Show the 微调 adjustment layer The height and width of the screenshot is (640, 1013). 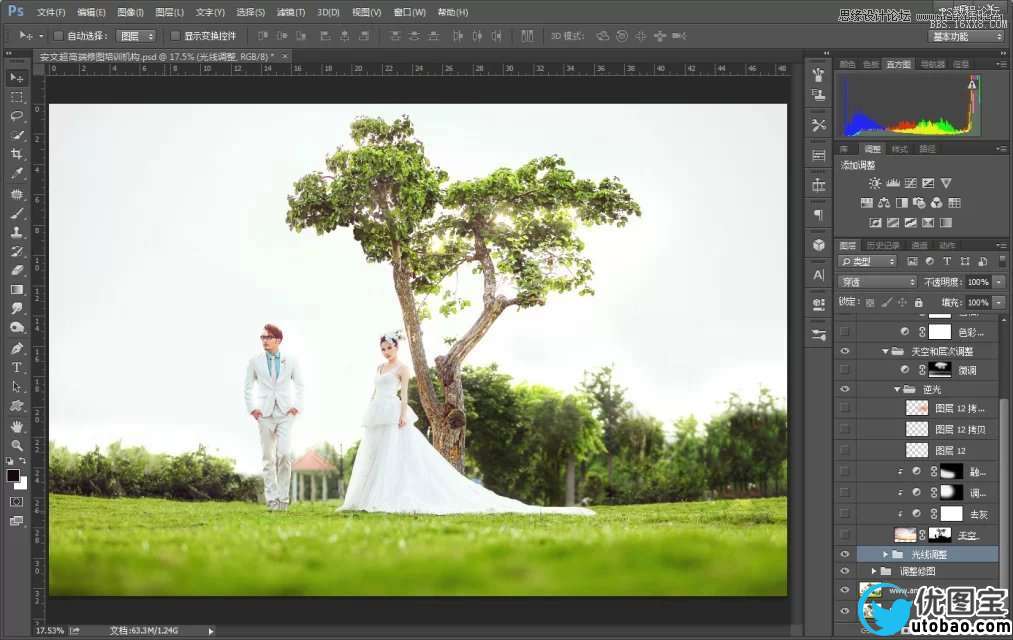coord(844,370)
